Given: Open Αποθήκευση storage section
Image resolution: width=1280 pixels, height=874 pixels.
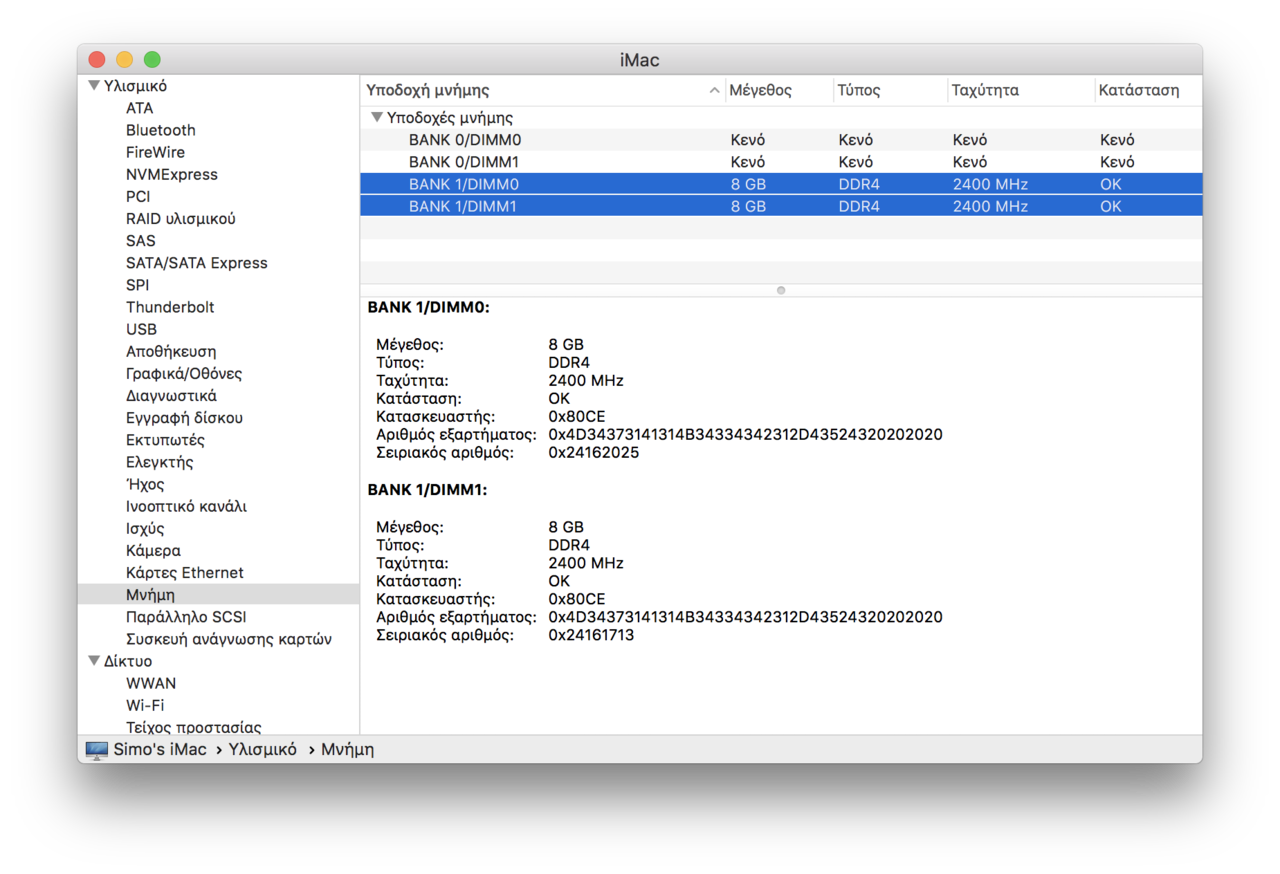Looking at the screenshot, I should pos(171,351).
